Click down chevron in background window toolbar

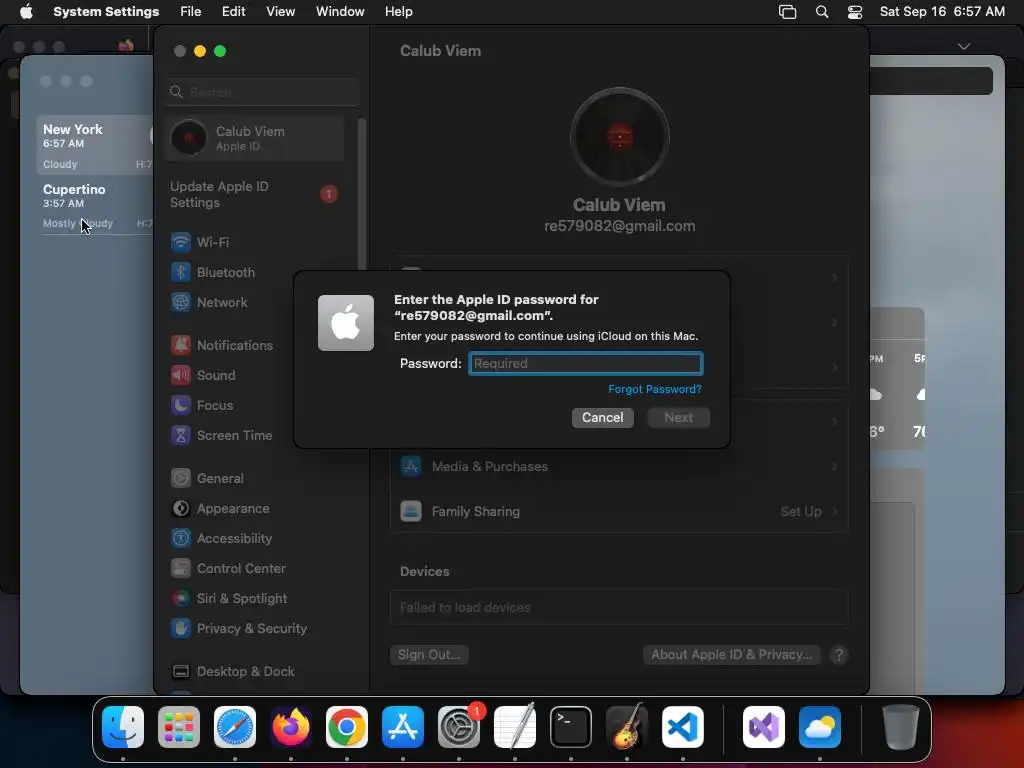[x=963, y=46]
